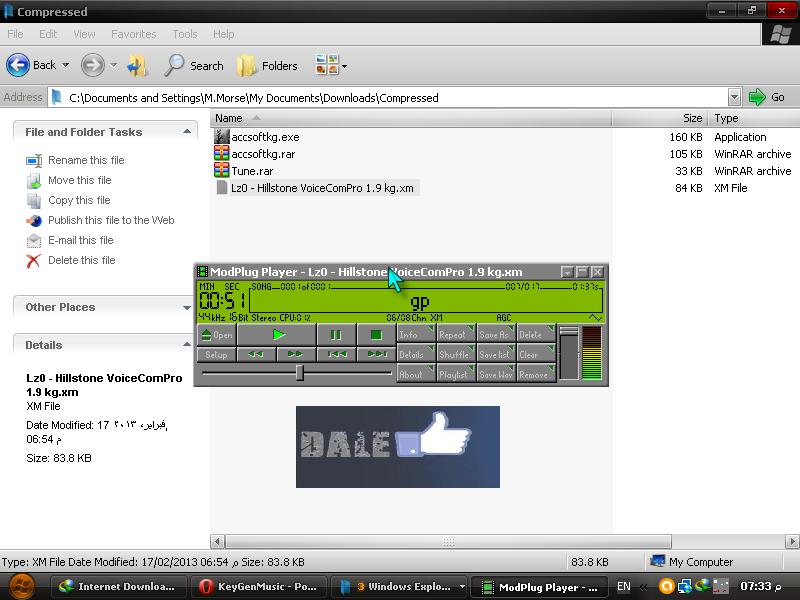Click the Info button in ModPlug Player
The width and height of the screenshot is (800, 600).
coord(416,334)
